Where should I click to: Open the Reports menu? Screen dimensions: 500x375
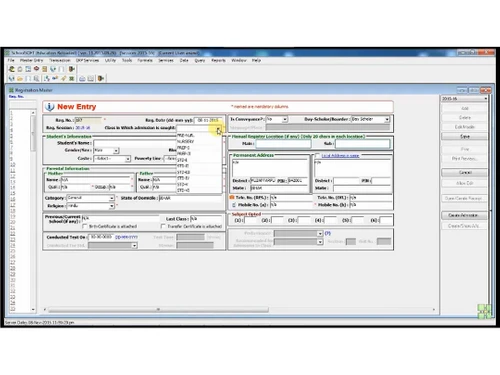click(x=218, y=60)
